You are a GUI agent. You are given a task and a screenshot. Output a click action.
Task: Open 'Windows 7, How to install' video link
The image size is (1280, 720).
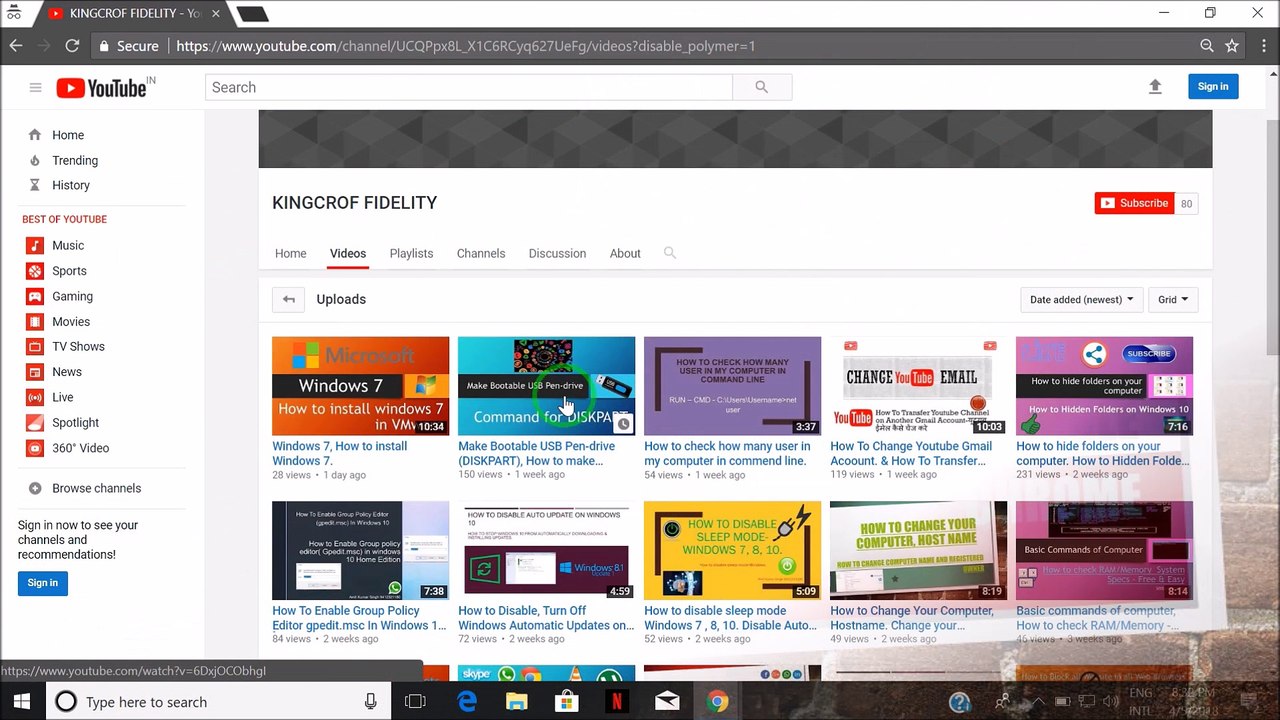tap(340, 453)
